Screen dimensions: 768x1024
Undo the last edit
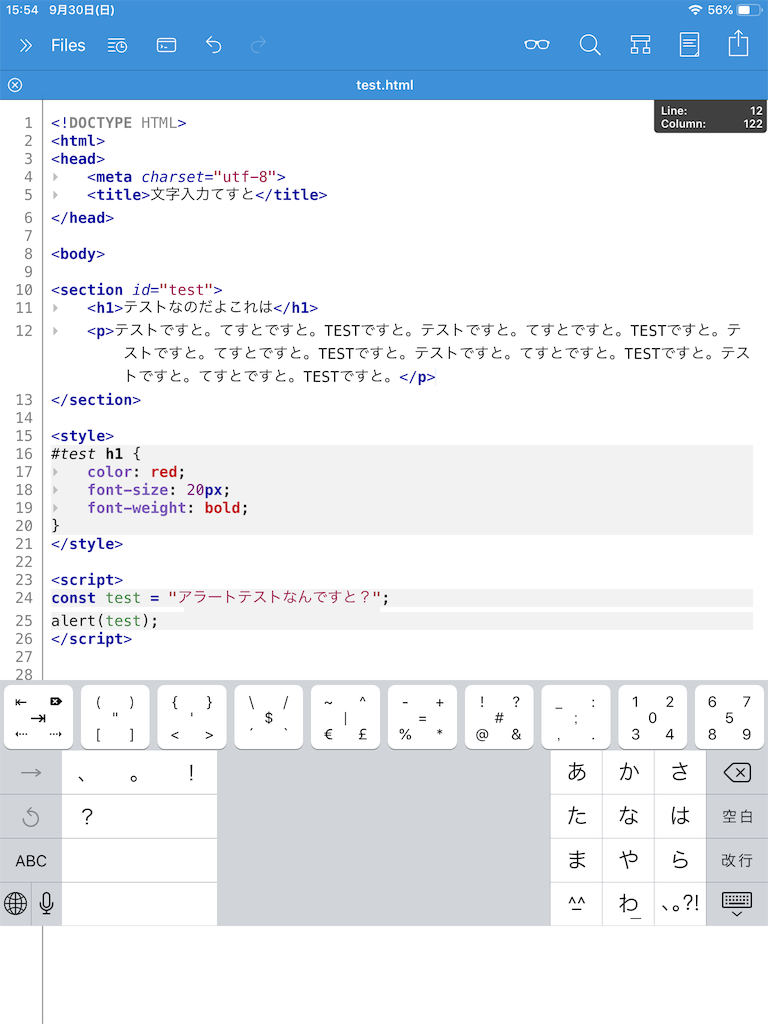214,45
